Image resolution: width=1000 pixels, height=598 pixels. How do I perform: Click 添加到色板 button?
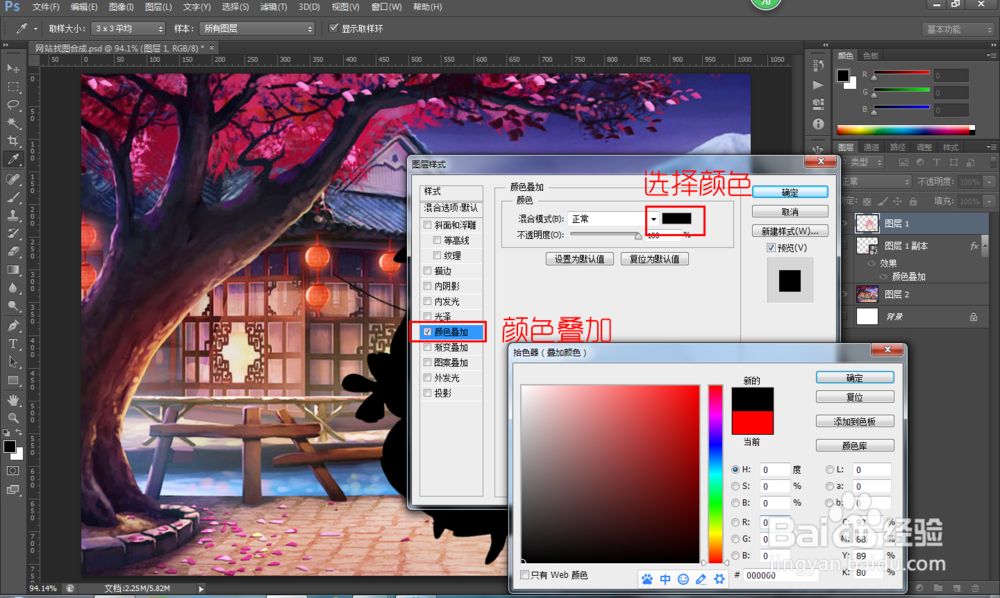pos(855,421)
